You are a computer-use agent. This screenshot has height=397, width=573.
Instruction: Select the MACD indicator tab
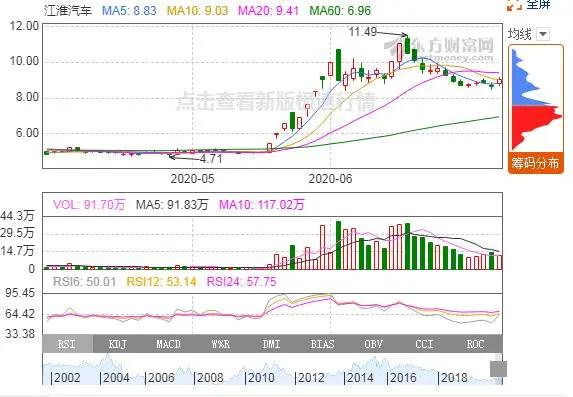pyautogui.click(x=168, y=344)
